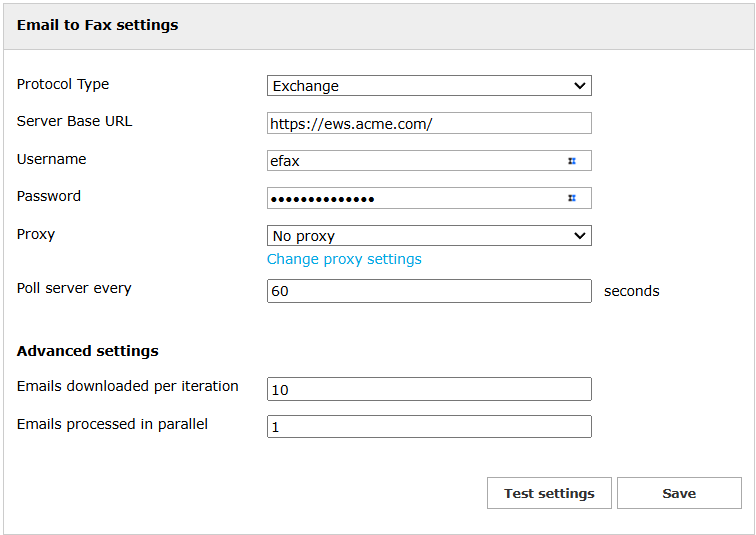Click the Advanced settings heading
The height and width of the screenshot is (535, 756).
pyautogui.click(x=88, y=351)
